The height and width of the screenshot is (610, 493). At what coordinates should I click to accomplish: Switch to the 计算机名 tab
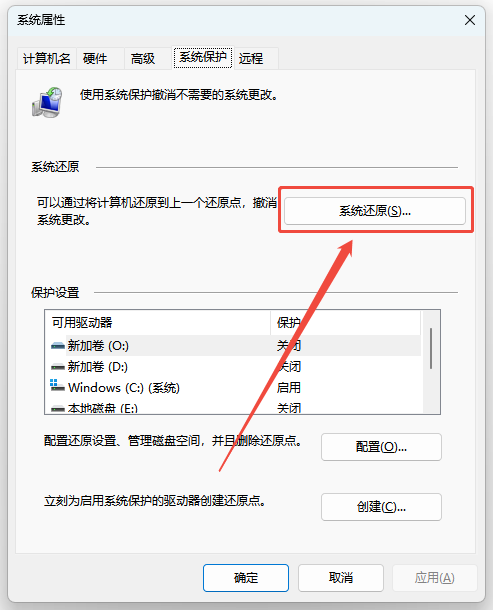pyautogui.click(x=47, y=59)
